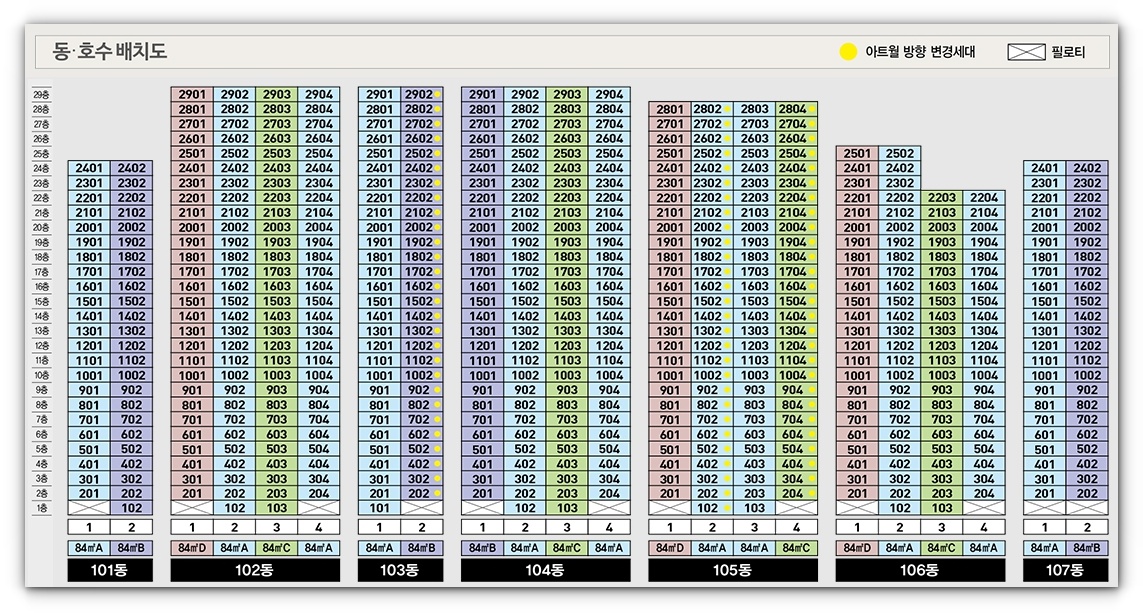Click unit 1504 in 102동
Image resolution: width=1143 pixels, height=613 pixels.
[319, 301]
